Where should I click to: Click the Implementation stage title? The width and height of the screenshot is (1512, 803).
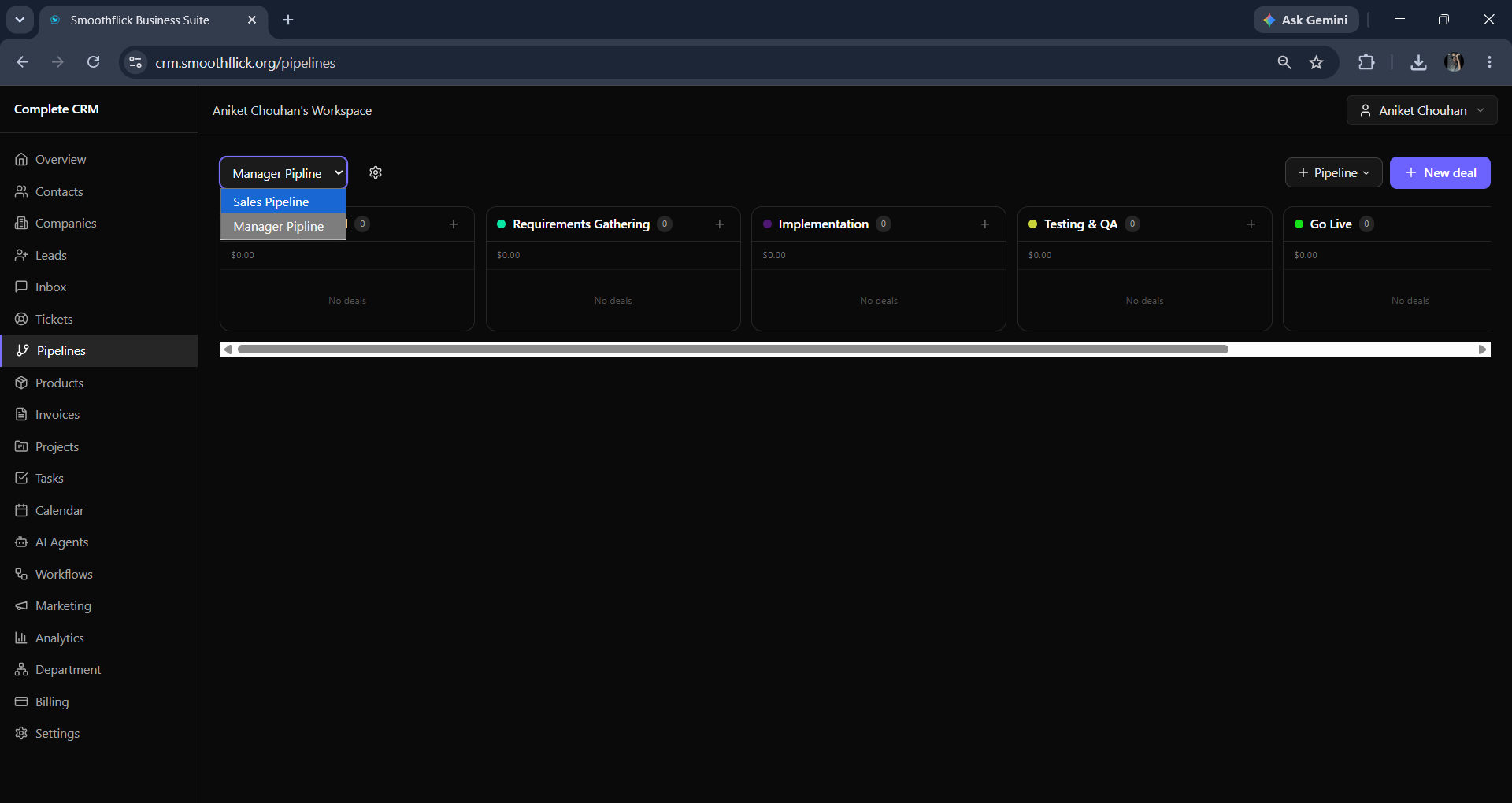824,224
